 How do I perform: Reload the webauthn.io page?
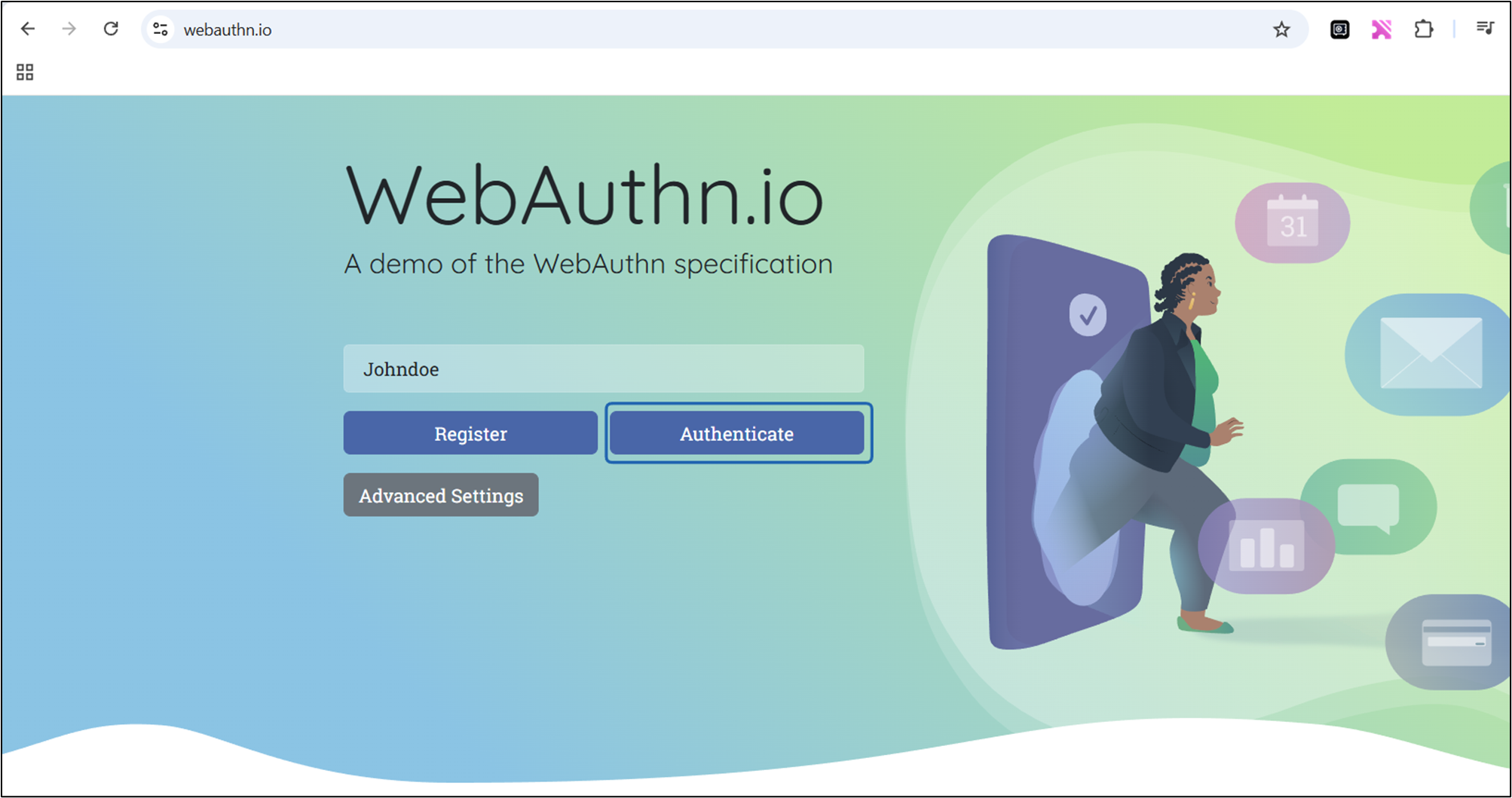click(x=111, y=29)
